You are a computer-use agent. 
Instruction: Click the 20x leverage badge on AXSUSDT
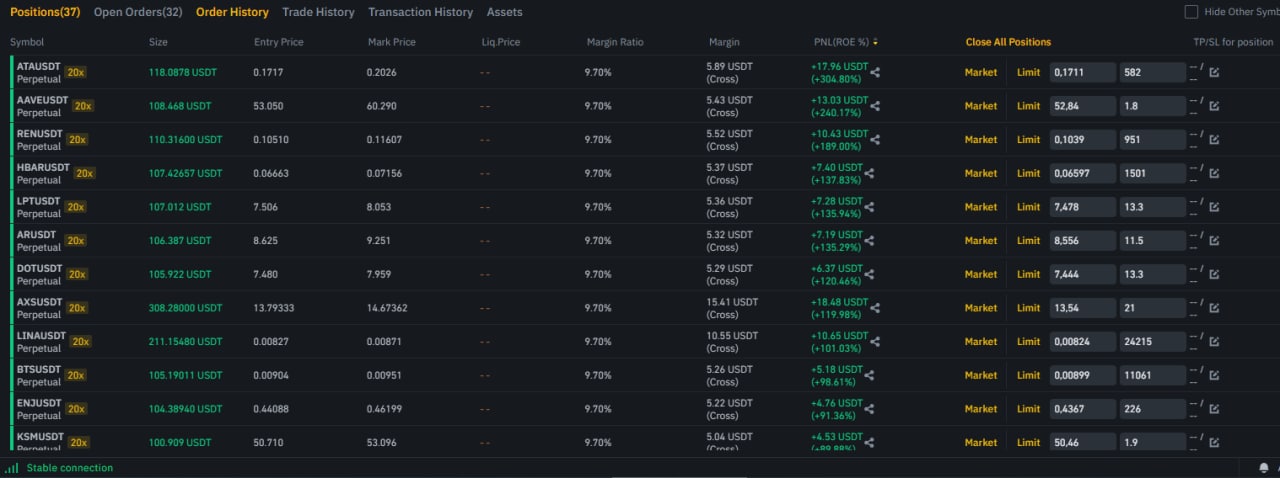click(76, 308)
